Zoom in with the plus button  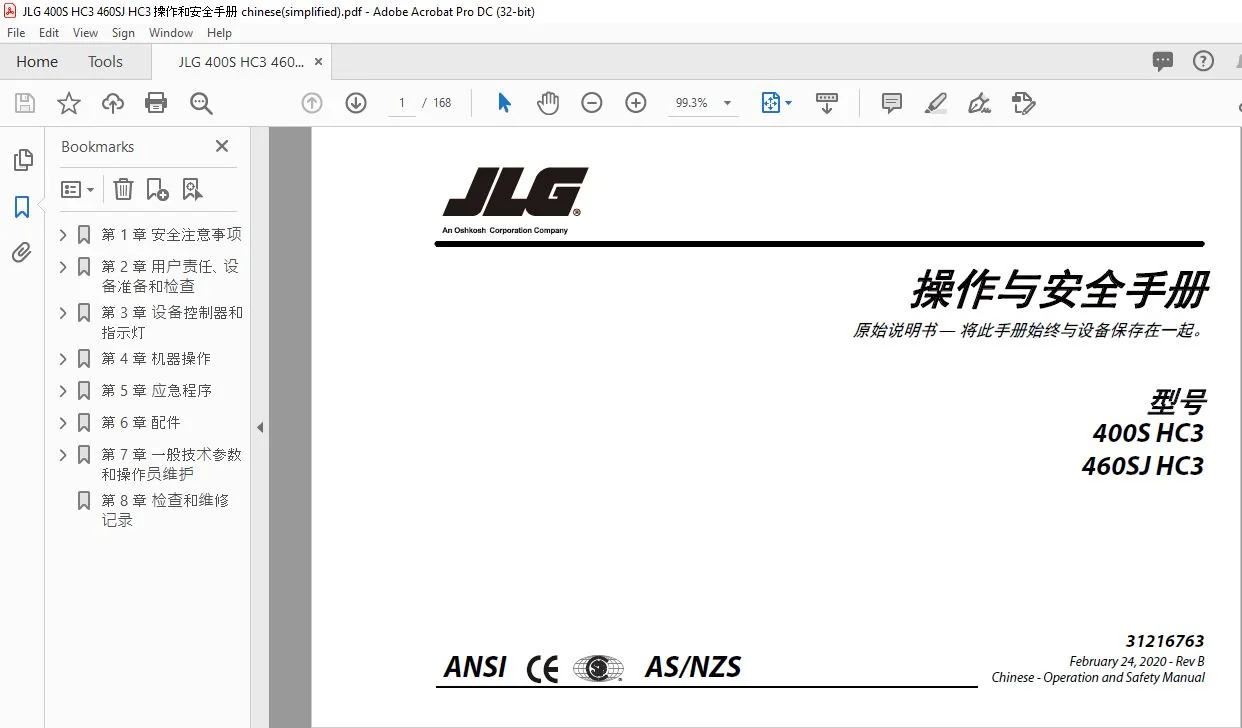tap(636, 103)
